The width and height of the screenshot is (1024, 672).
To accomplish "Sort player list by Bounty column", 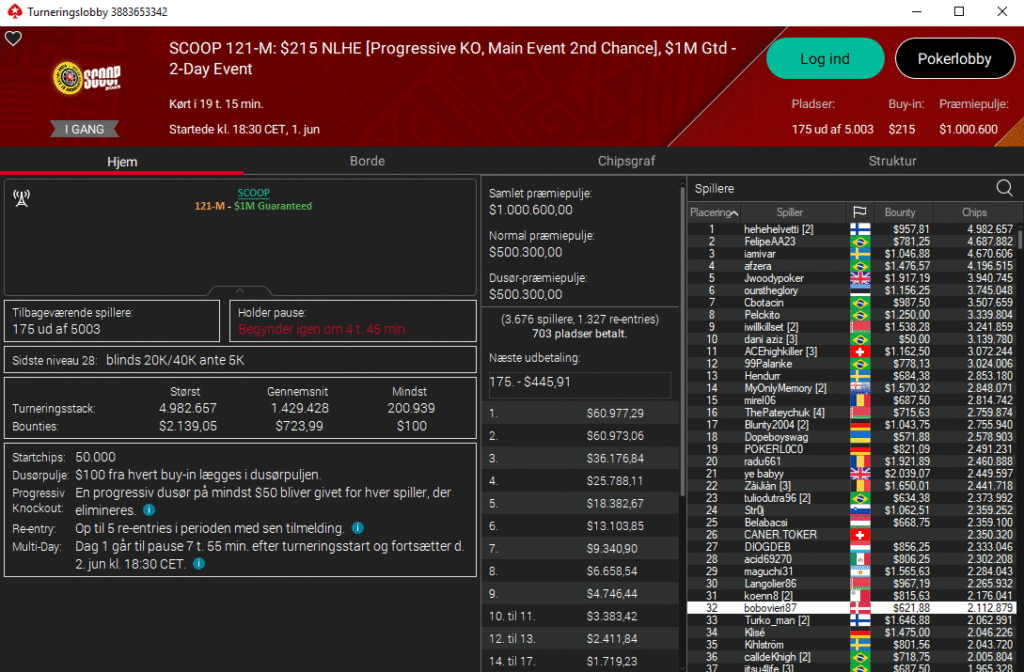I will (899, 212).
